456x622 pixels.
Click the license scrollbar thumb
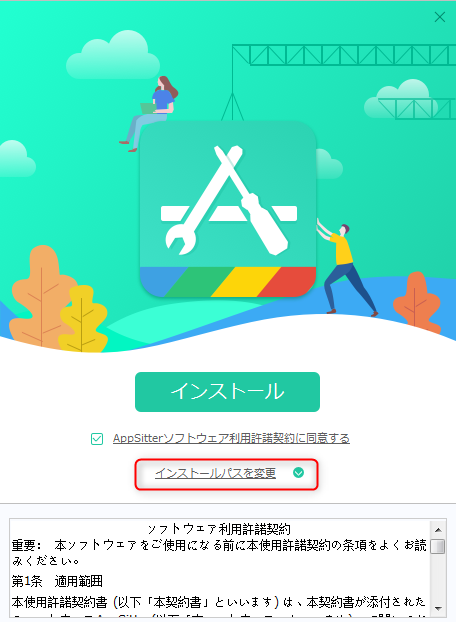point(438,546)
